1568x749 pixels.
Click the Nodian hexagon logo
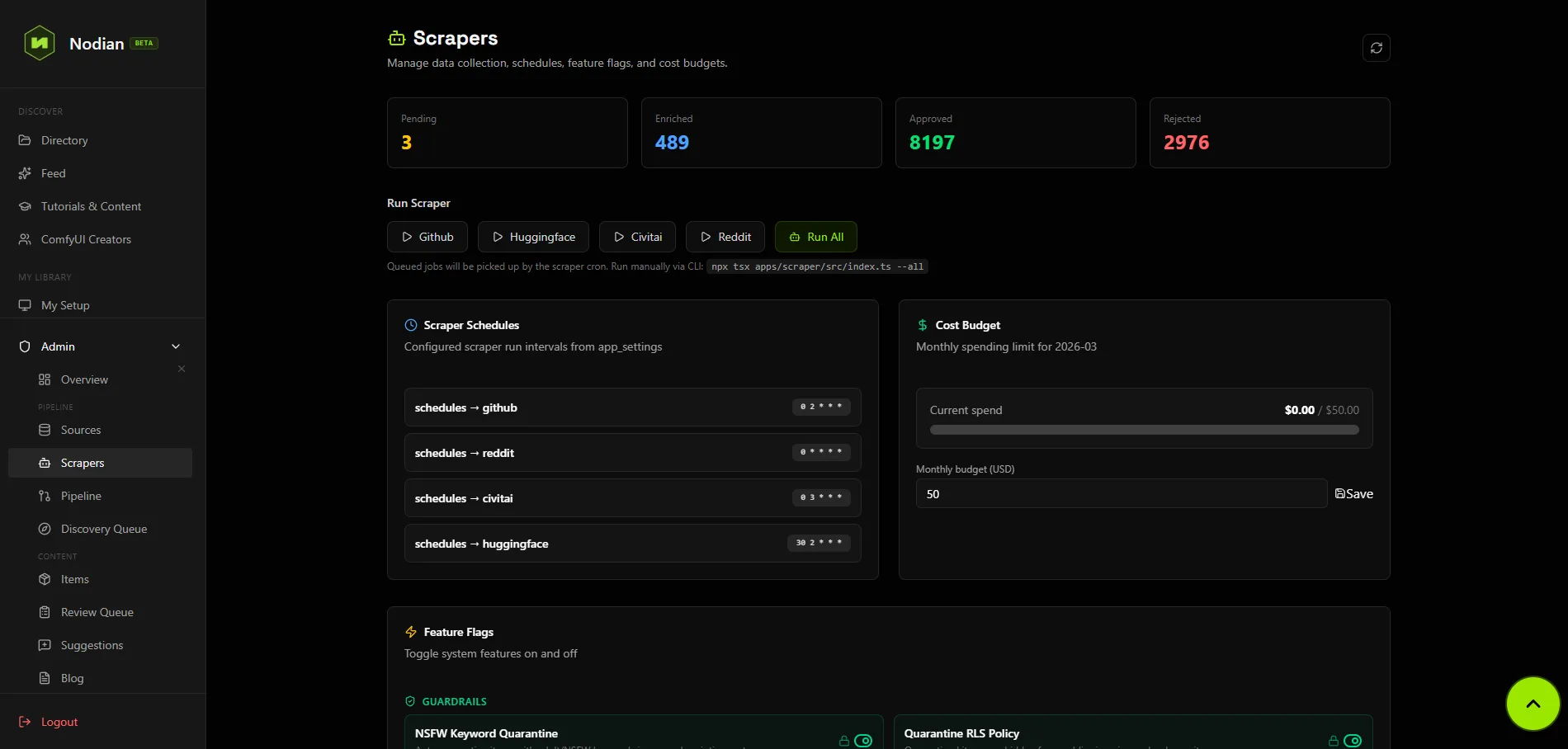point(40,43)
